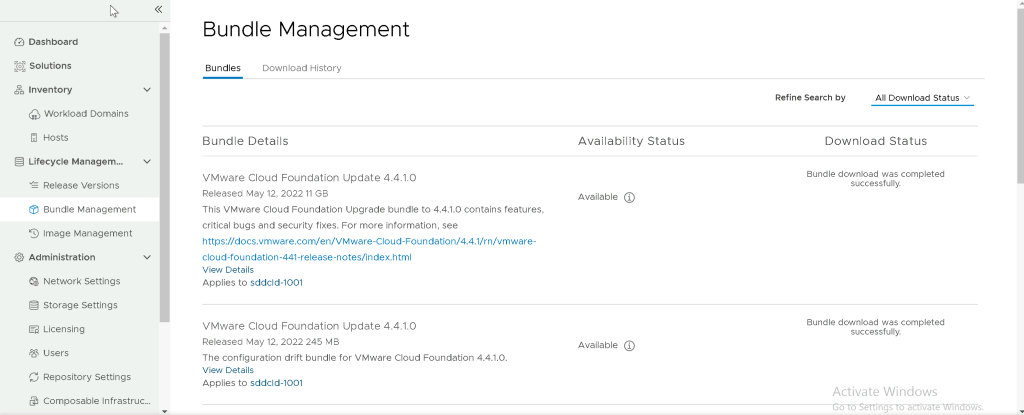This screenshot has height=415, width=1024.
Task: Click the Workload Domains cloud icon
Action: 35,114
